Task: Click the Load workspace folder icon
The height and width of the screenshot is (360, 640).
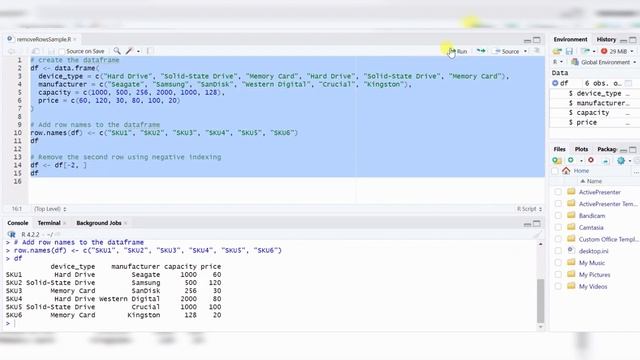Action: 557,51
